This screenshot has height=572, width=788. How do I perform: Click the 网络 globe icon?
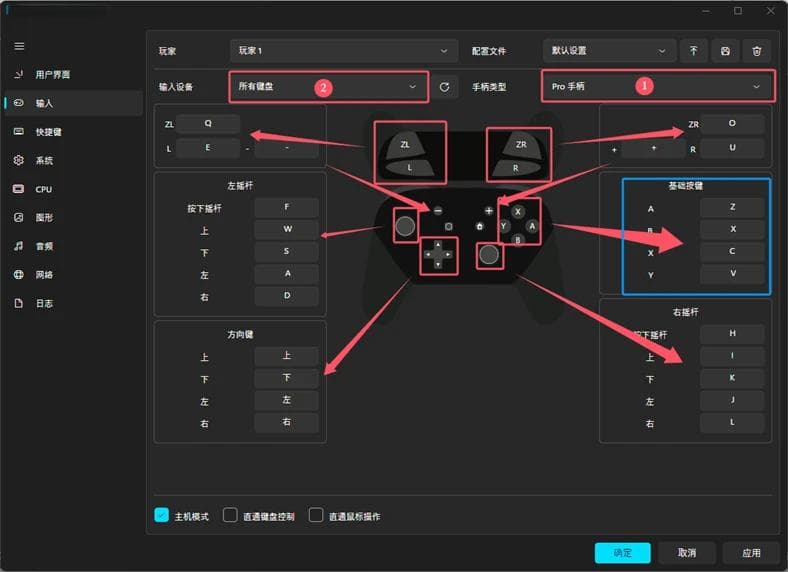[x=19, y=275]
